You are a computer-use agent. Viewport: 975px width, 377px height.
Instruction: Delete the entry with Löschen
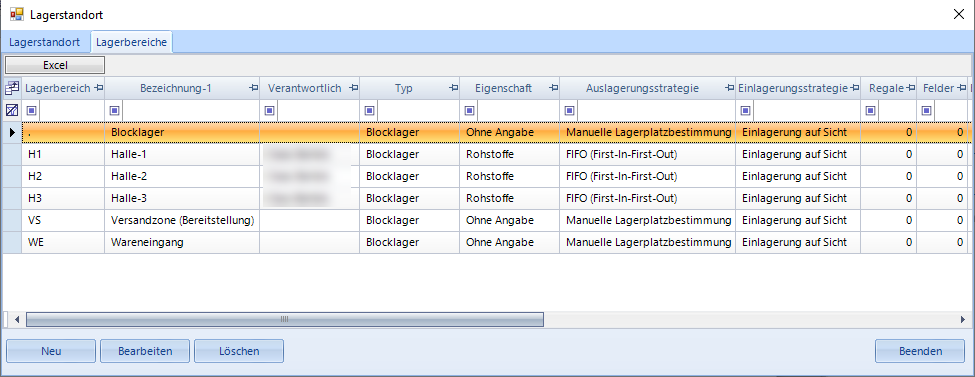click(x=239, y=351)
